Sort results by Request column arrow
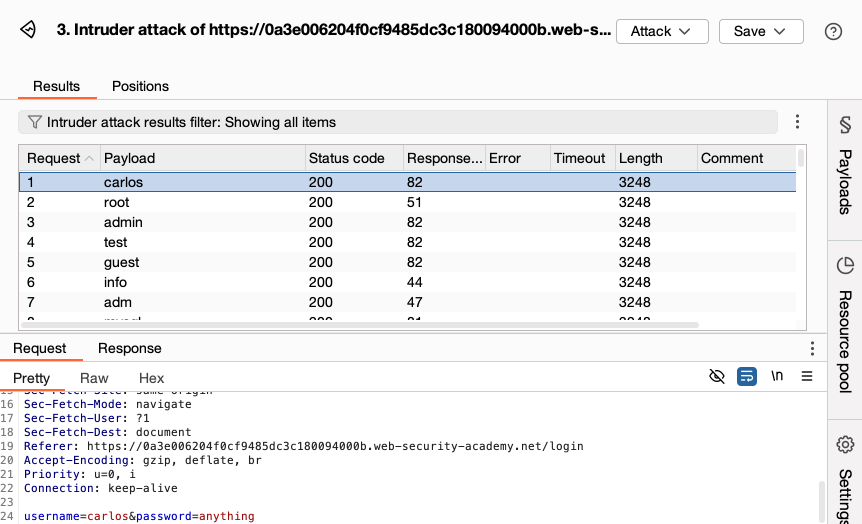 (x=91, y=158)
